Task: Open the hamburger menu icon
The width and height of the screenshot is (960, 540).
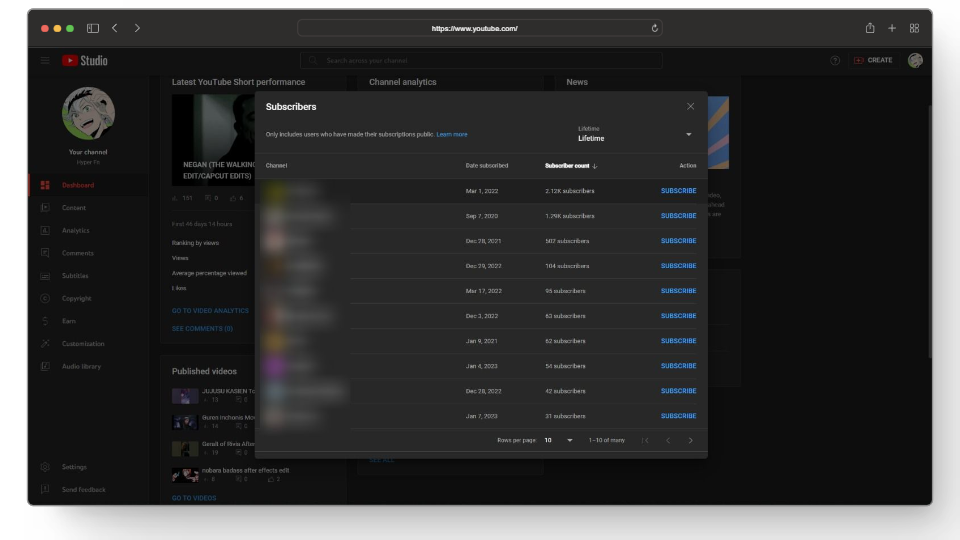Action: click(x=45, y=61)
